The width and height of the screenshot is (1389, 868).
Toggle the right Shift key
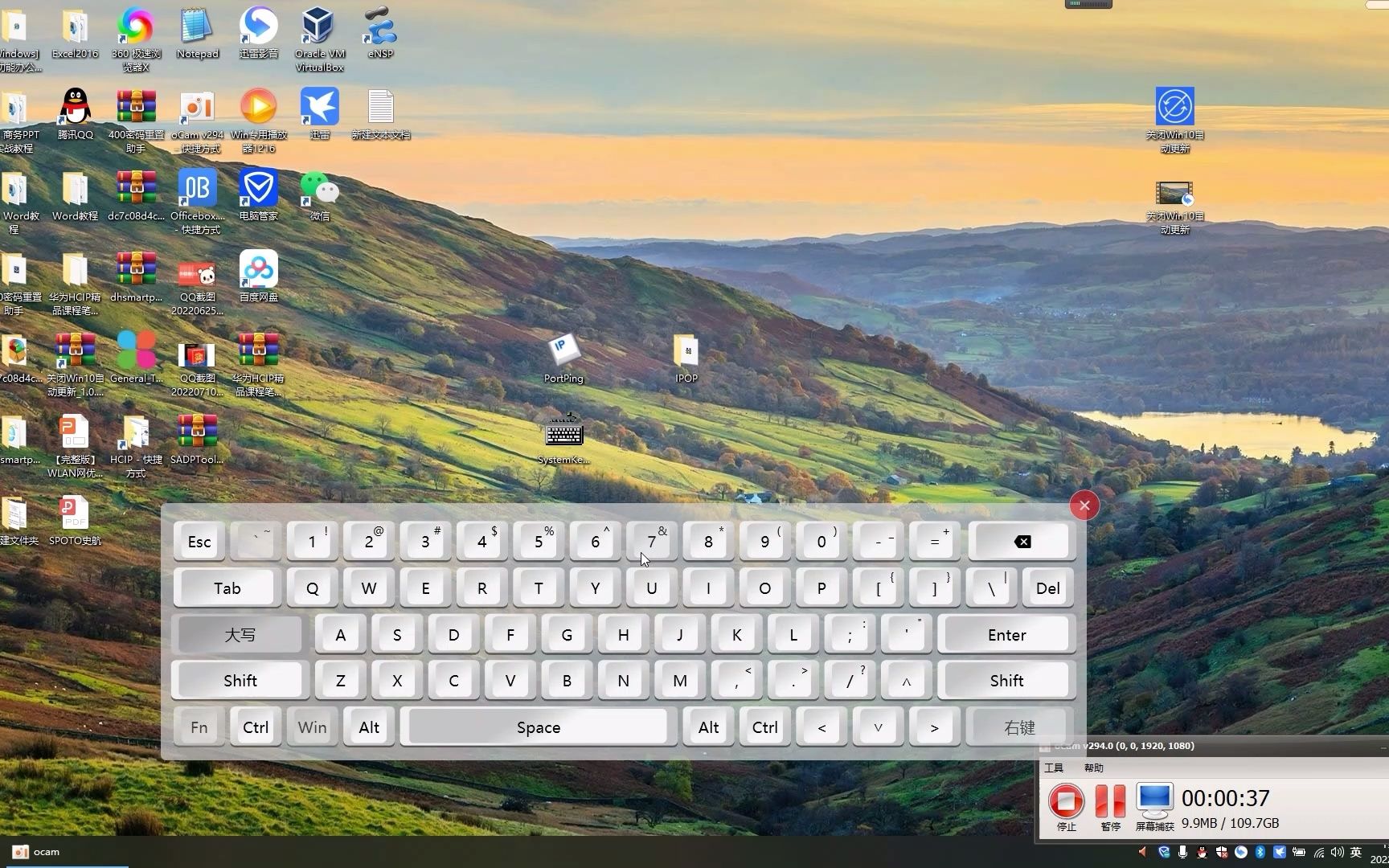click(x=1006, y=681)
